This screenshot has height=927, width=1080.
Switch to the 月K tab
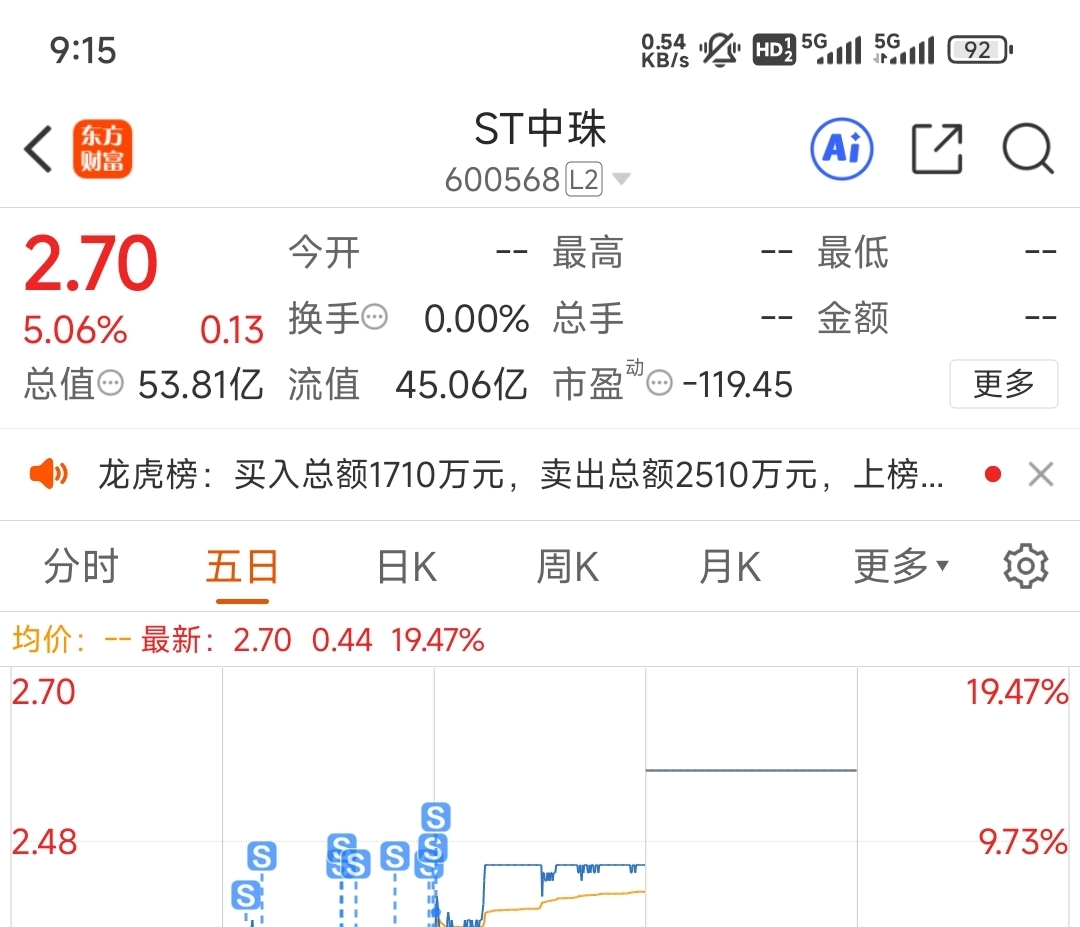coord(729,567)
